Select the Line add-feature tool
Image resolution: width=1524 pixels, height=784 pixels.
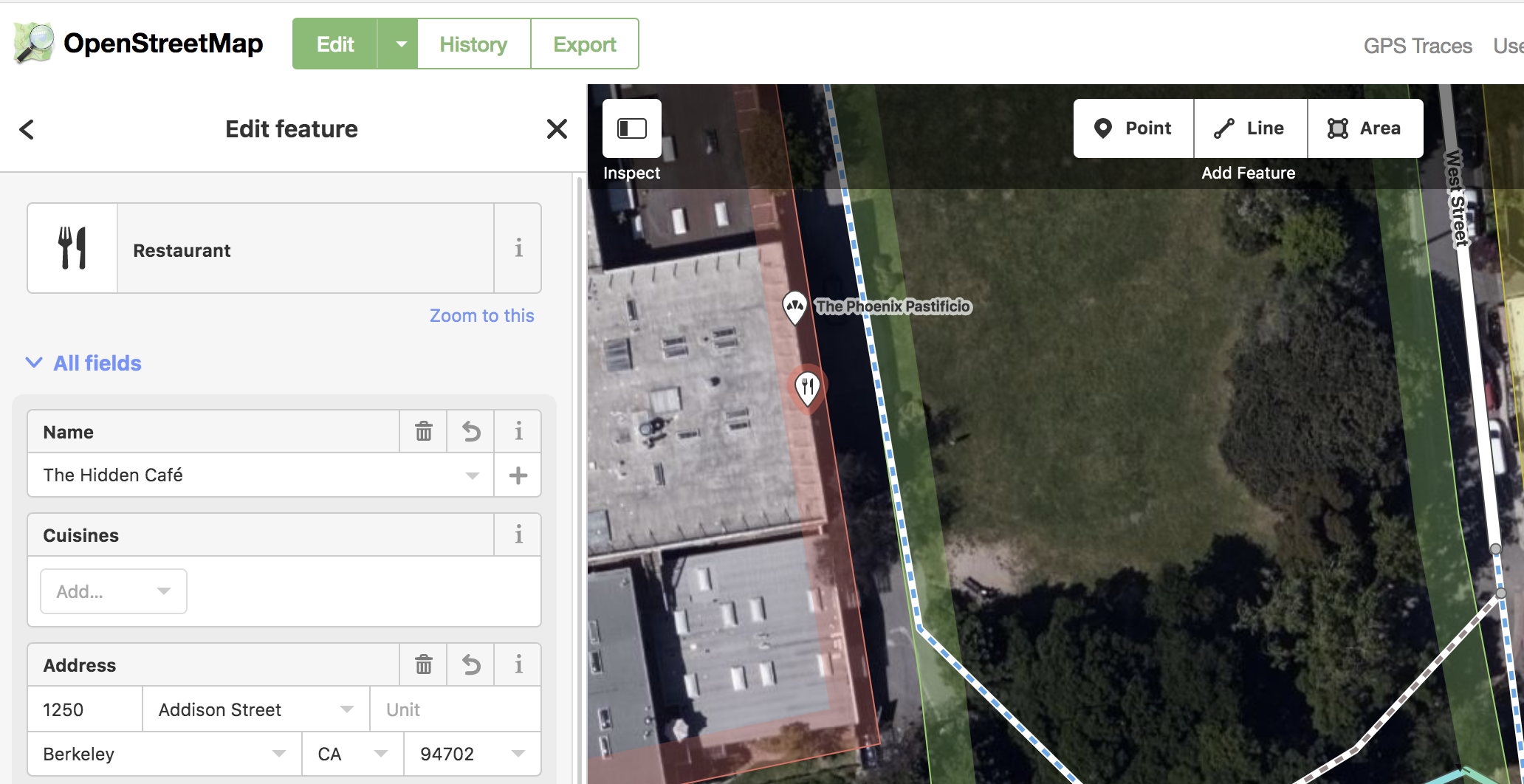(x=1250, y=128)
